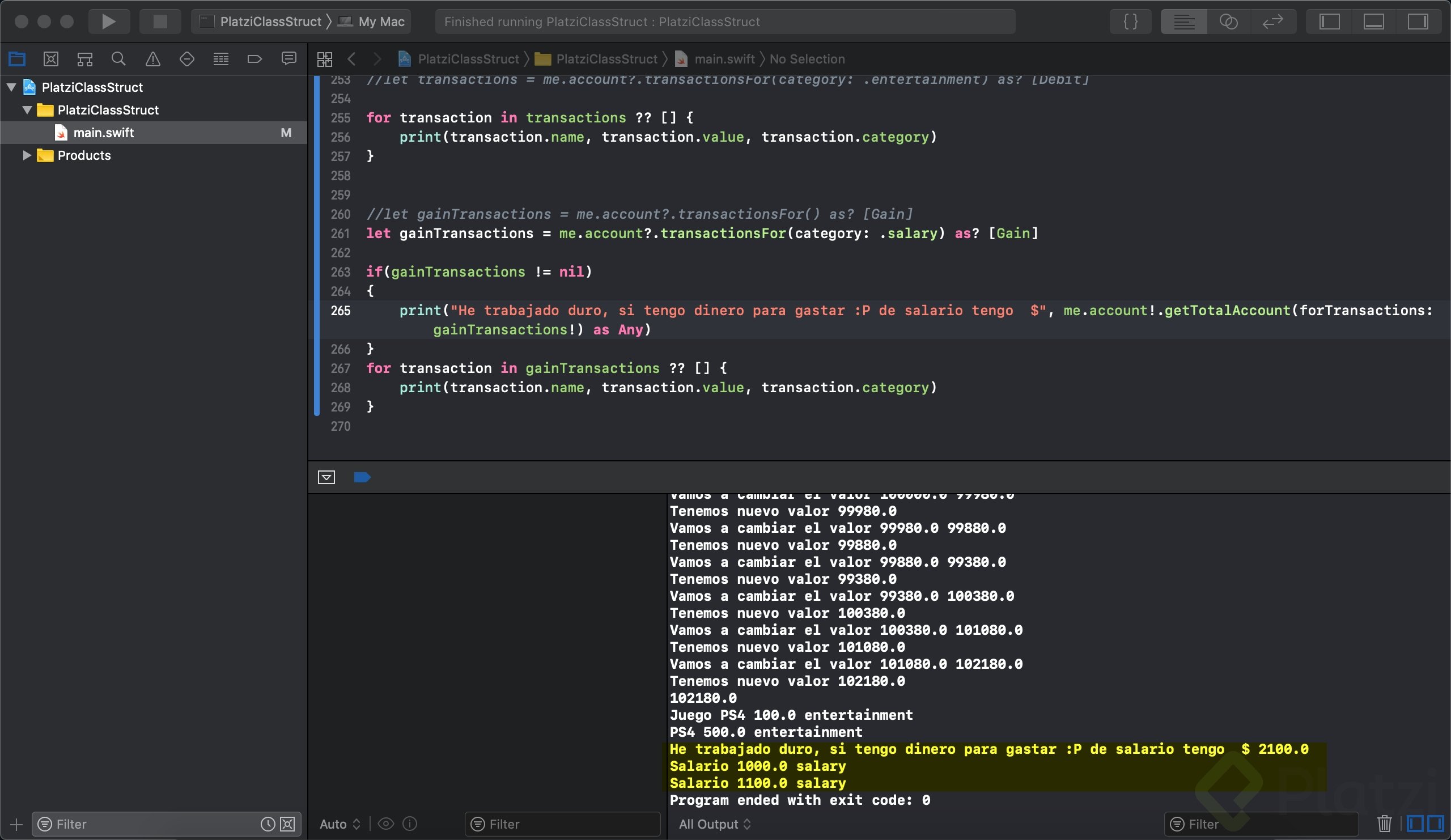Viewport: 1451px width, 840px height.
Task: Open the Breakpoint navigator icon
Action: pyautogui.click(x=254, y=59)
